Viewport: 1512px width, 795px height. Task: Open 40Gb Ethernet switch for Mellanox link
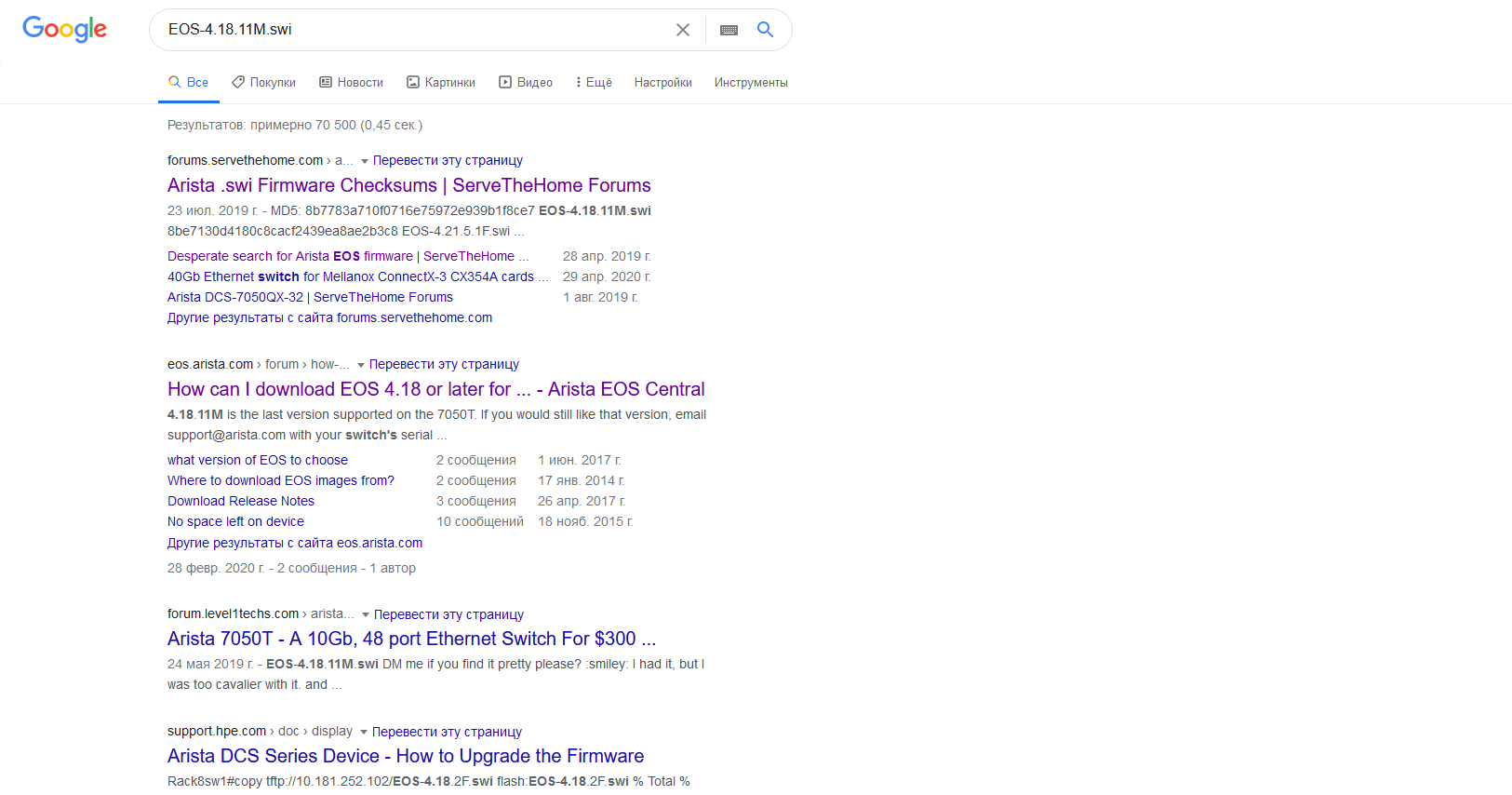(358, 276)
